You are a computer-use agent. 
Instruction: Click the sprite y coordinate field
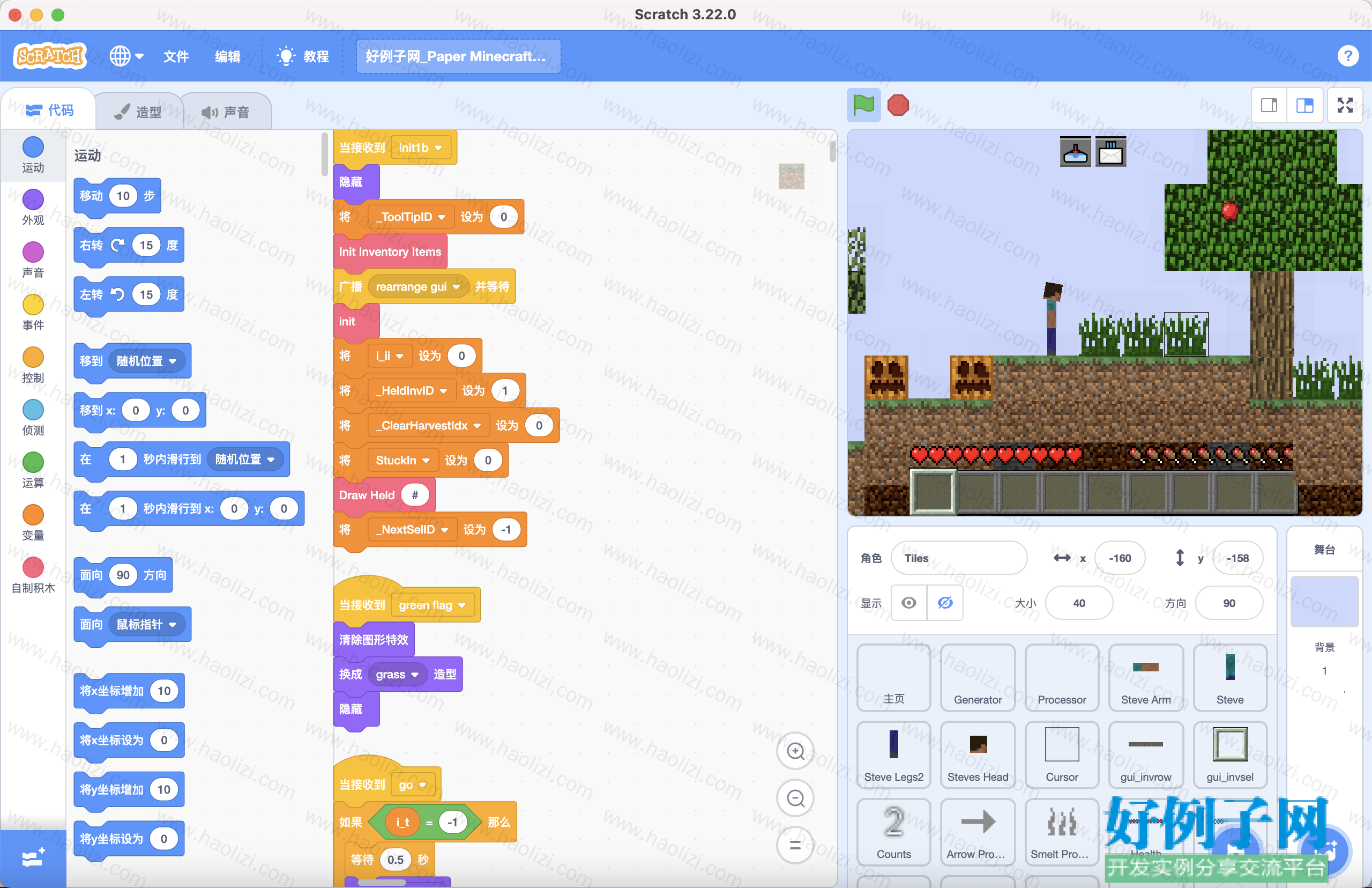1237,558
